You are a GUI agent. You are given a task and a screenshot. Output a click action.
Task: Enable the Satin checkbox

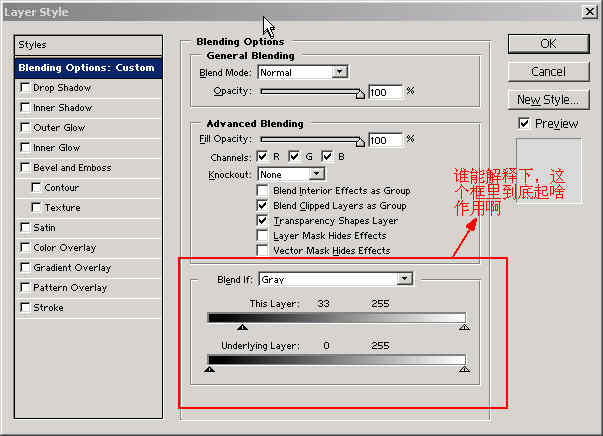pos(25,228)
